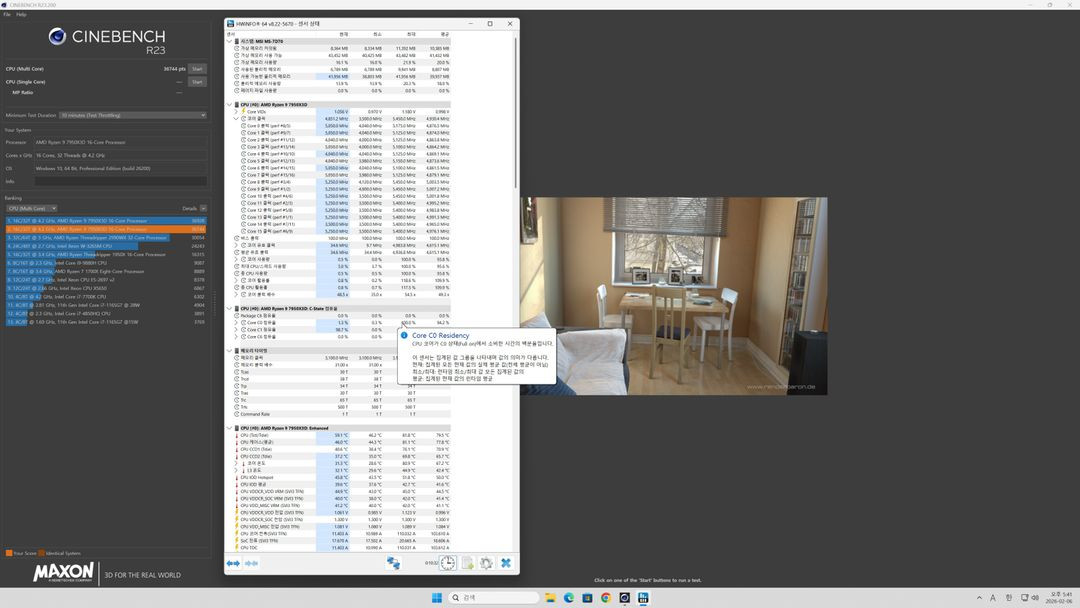Click the double left arrows icon in HWiNFO toolbar
Image resolution: width=1080 pixels, height=608 pixels.
pyautogui.click(x=231, y=563)
